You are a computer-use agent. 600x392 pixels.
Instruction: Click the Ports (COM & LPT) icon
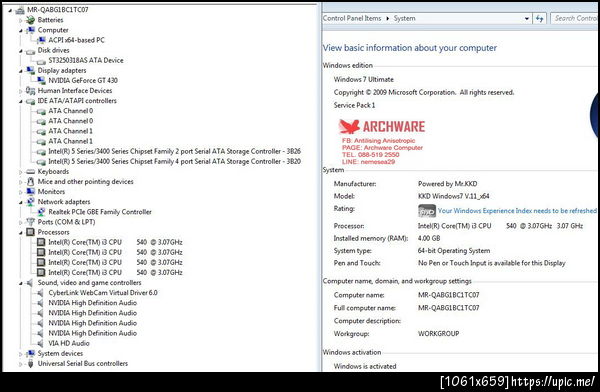(31, 222)
